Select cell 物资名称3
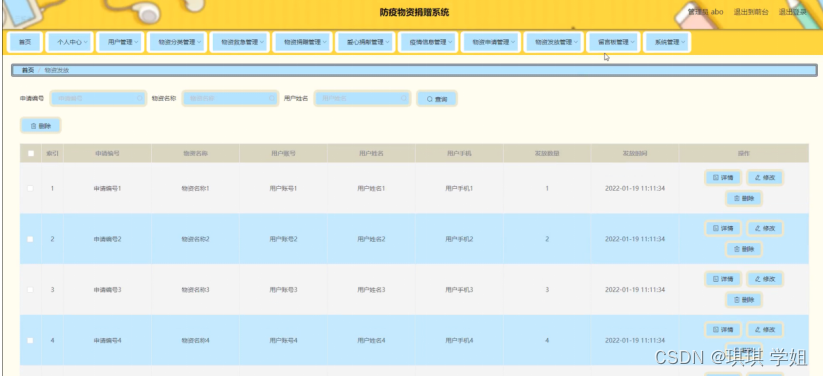This screenshot has width=823, height=376. click(x=195, y=290)
